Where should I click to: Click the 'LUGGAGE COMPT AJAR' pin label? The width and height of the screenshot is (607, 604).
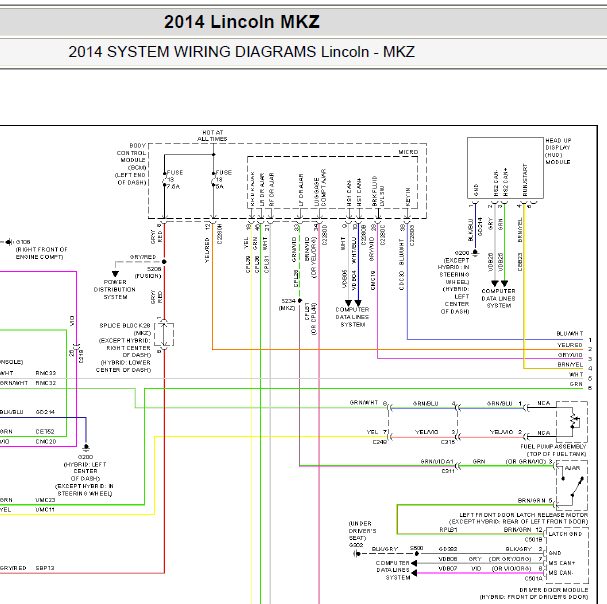click(320, 188)
